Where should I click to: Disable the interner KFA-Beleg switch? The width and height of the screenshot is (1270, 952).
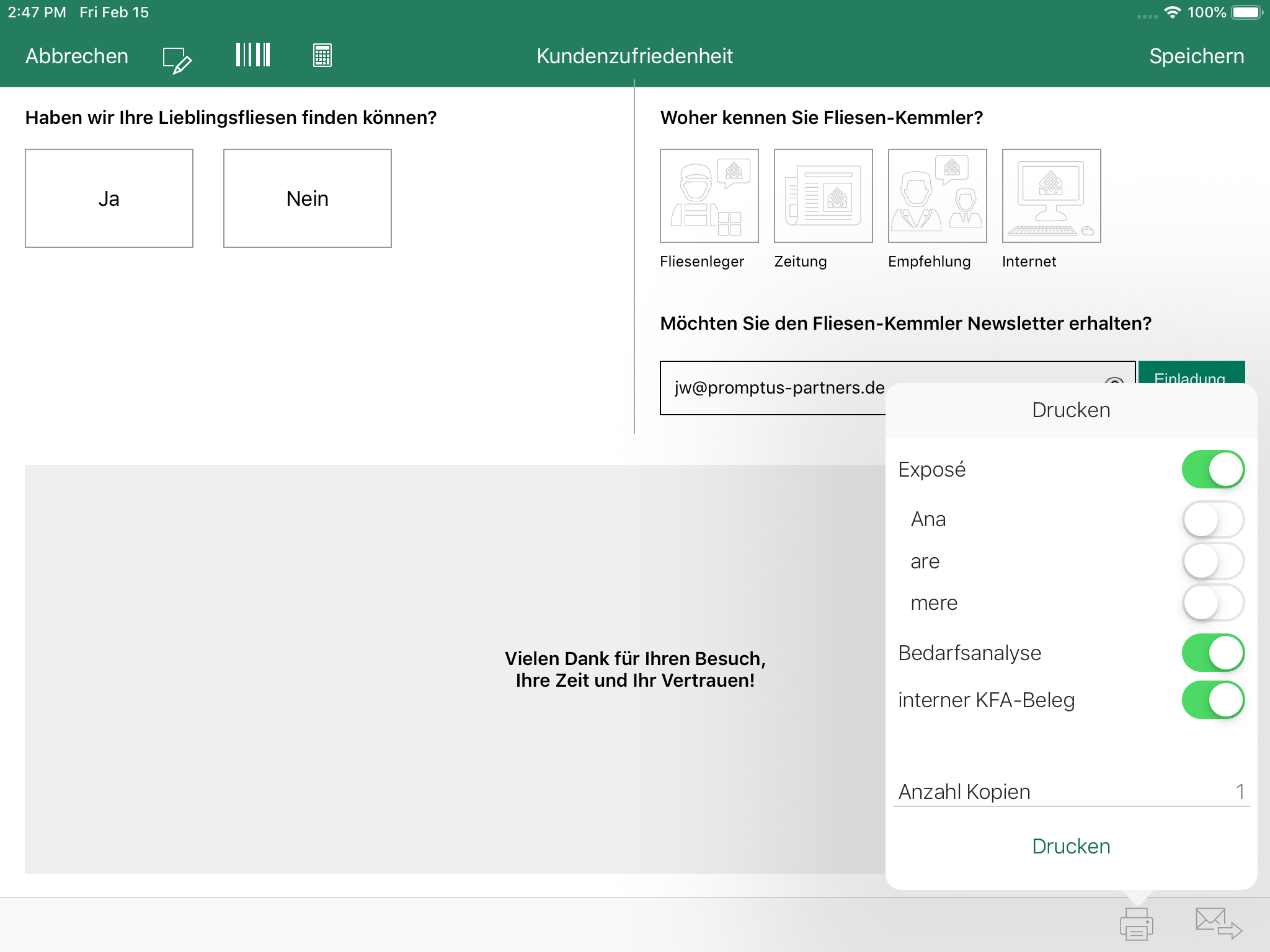pos(1213,700)
